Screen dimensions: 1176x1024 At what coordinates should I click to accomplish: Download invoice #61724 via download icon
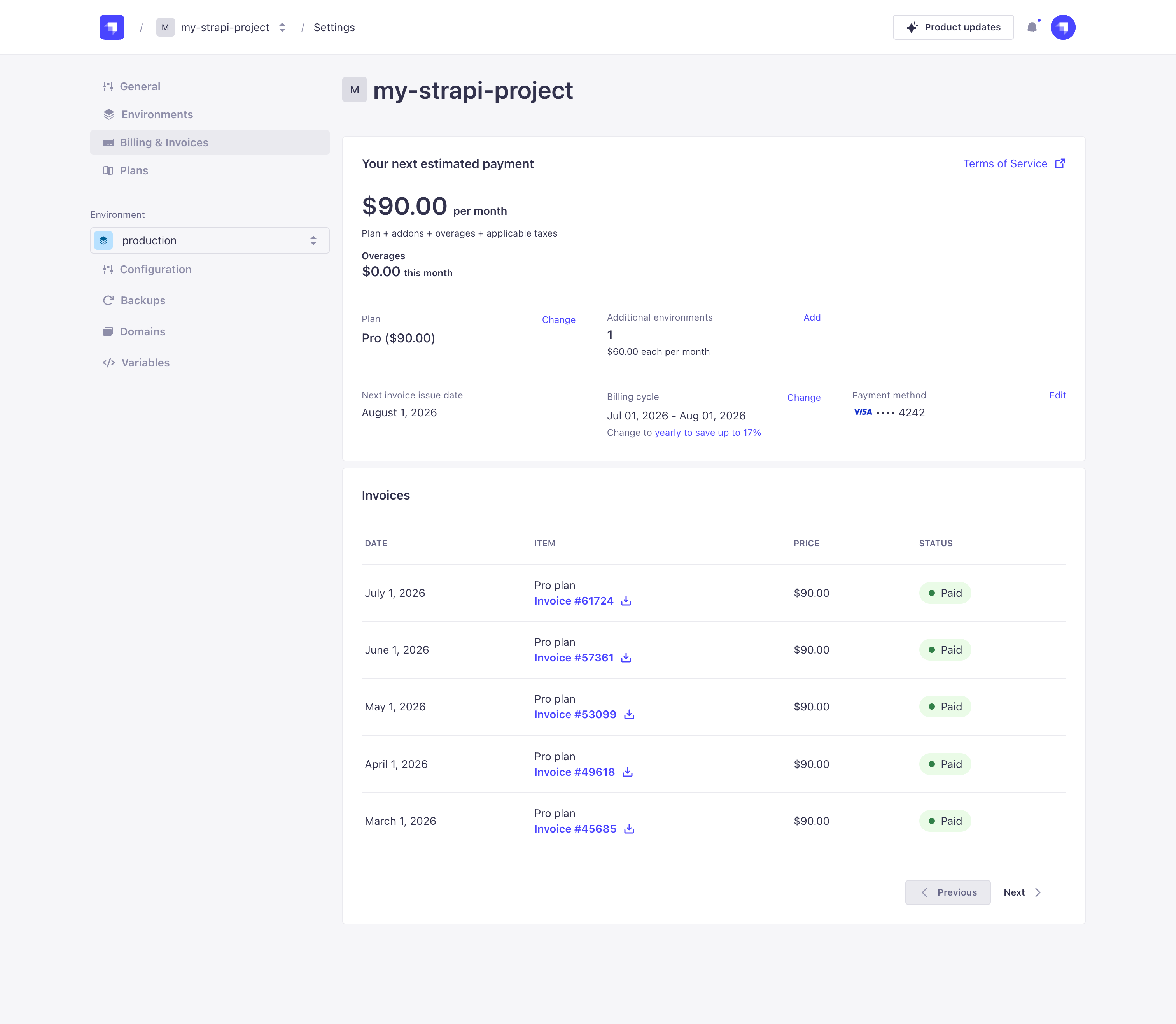point(626,601)
